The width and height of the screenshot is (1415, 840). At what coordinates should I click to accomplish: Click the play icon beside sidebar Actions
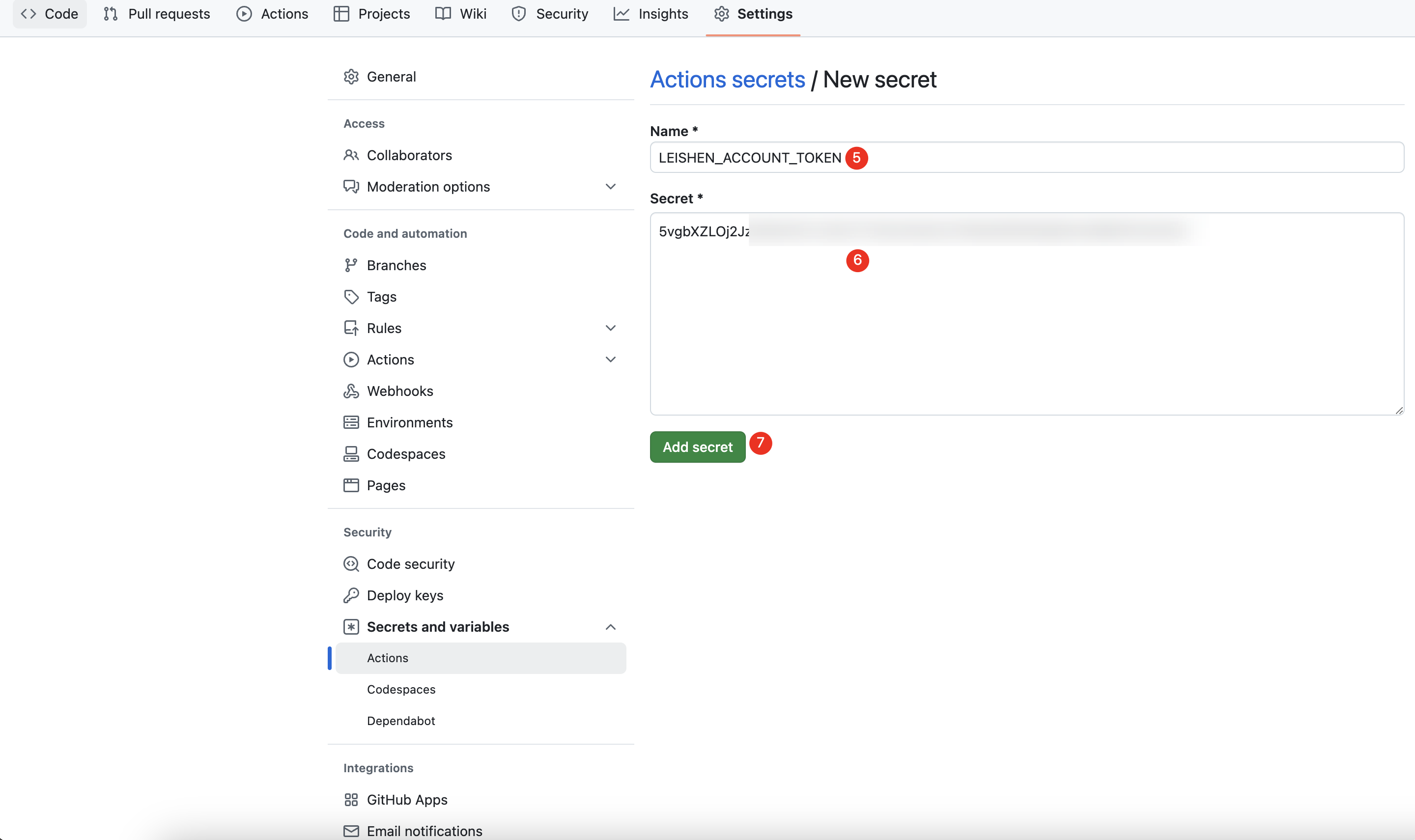[x=351, y=360]
